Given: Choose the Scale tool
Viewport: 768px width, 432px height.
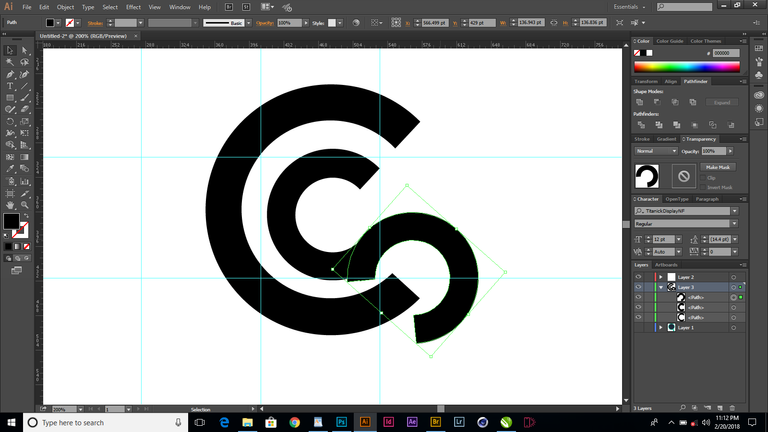Looking at the screenshot, I should [24, 121].
